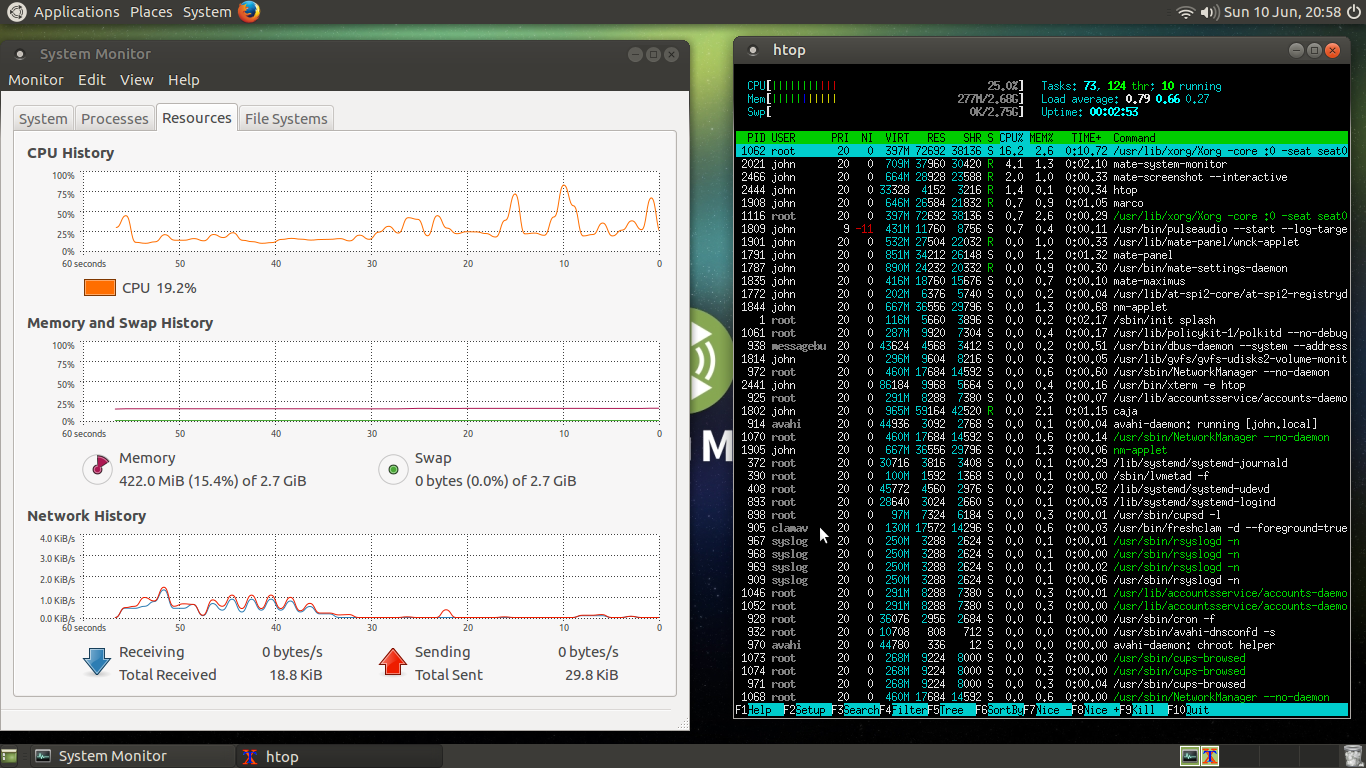Open the Places menu in top panel
1366x768 pixels.
(x=151, y=12)
